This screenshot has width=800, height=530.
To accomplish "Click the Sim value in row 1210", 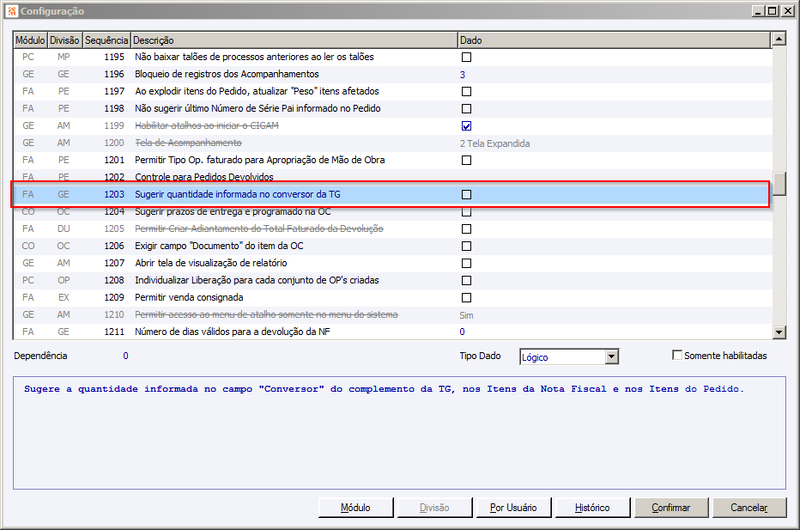I will click(x=466, y=315).
